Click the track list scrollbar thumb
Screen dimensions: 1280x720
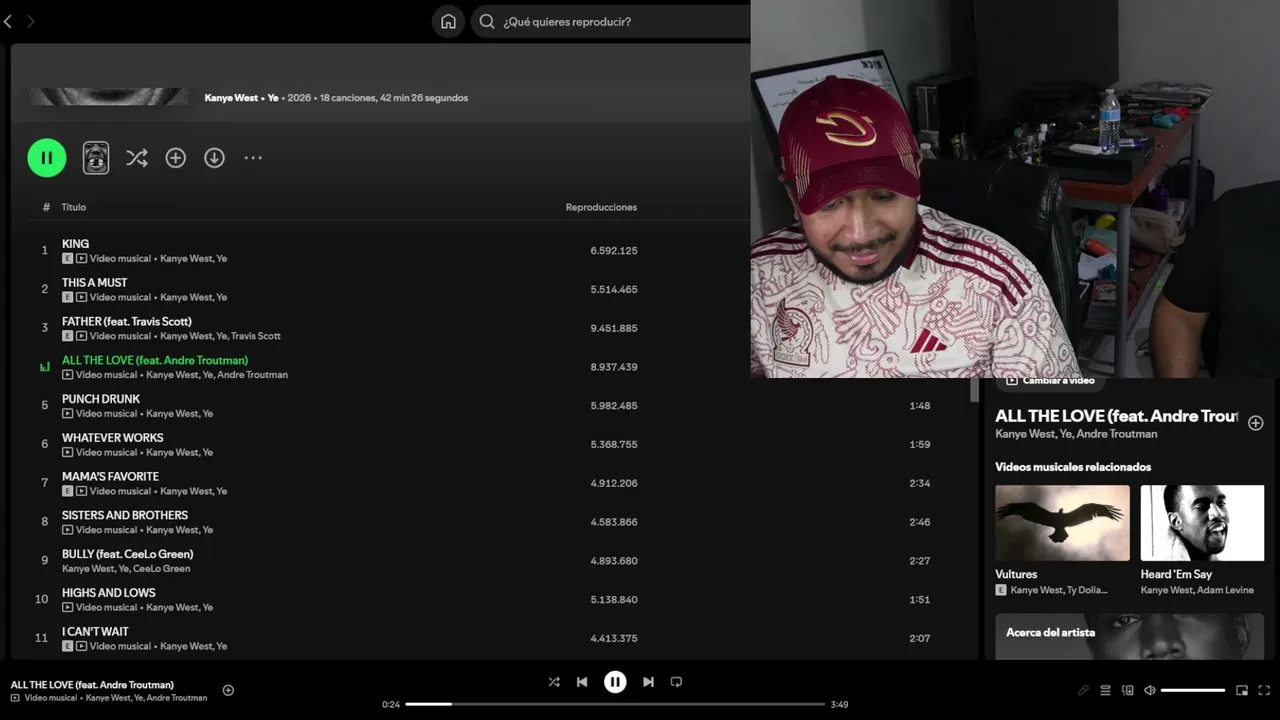[974, 390]
